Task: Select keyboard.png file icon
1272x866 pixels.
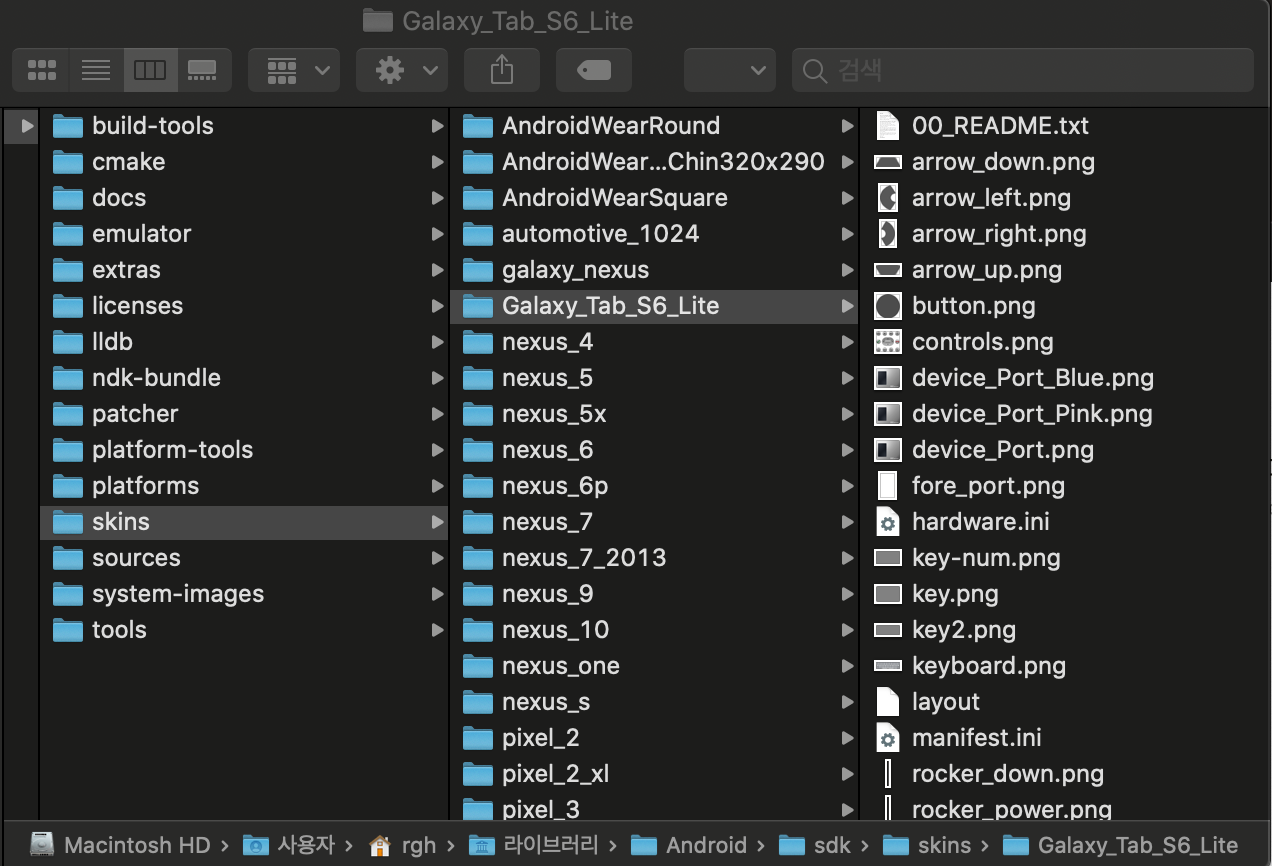Action: click(888, 666)
